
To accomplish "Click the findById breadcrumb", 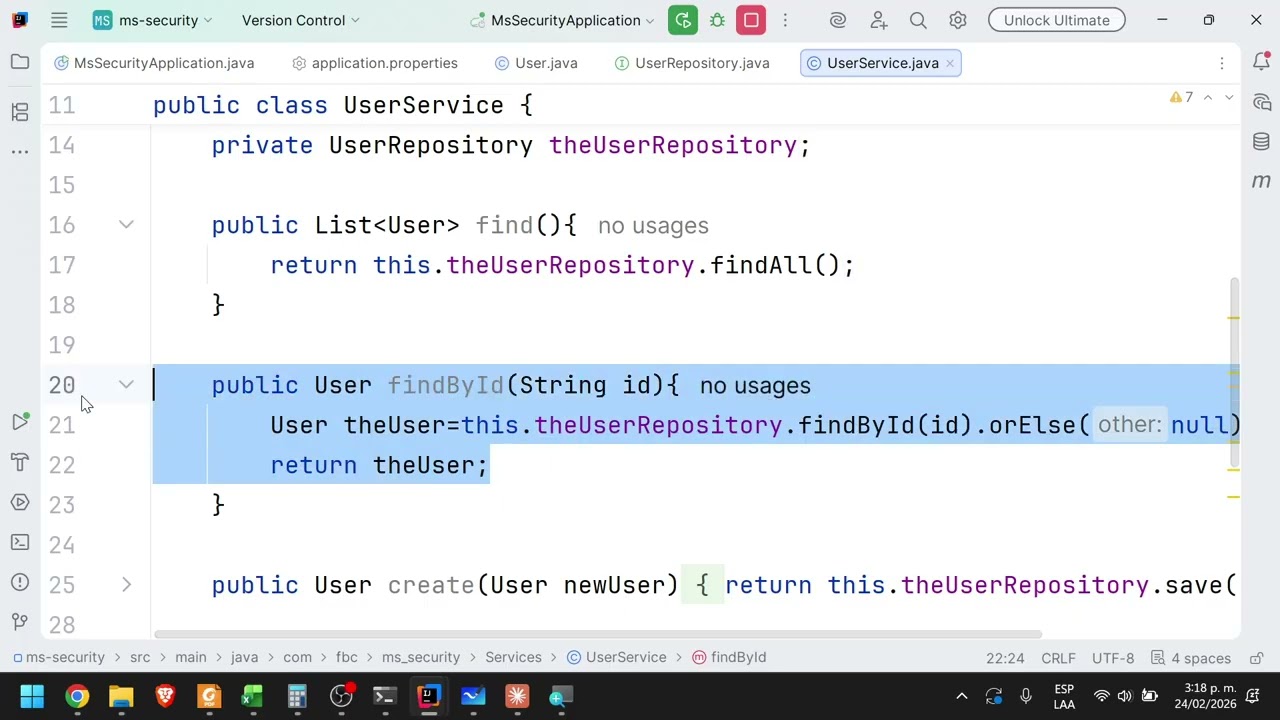I will click(729, 657).
